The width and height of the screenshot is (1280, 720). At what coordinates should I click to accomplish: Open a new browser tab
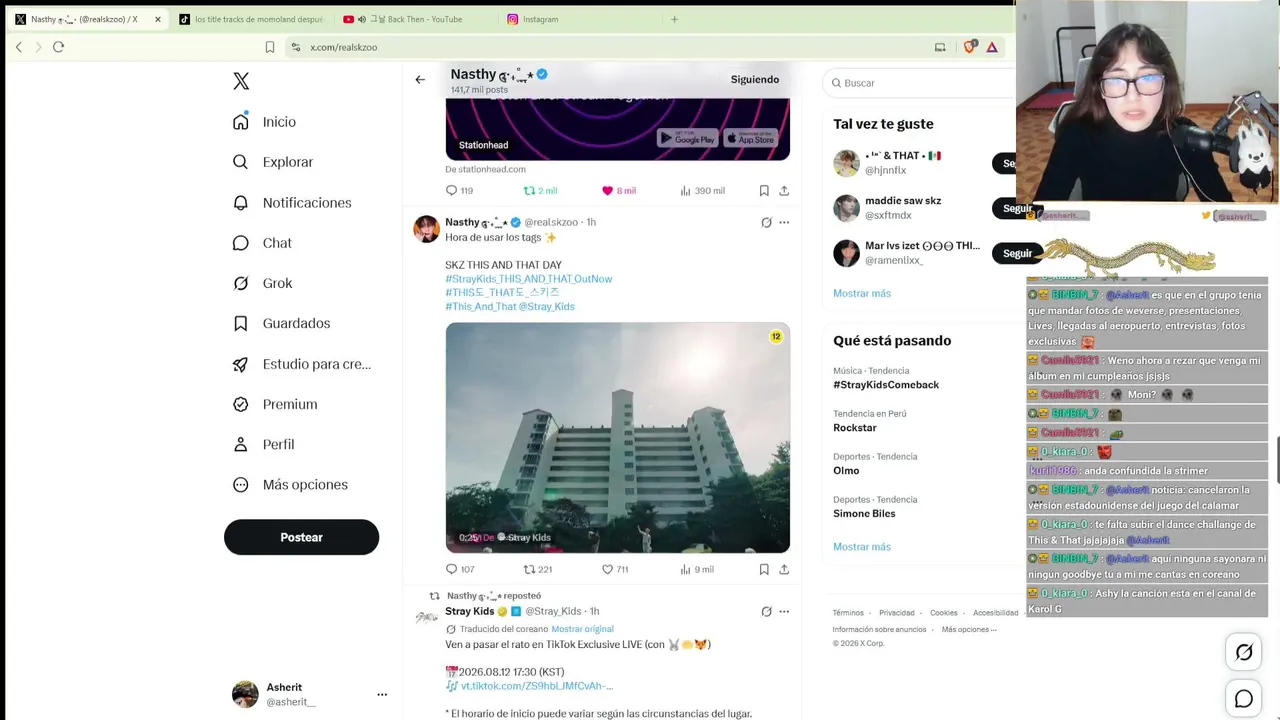pyautogui.click(x=674, y=19)
